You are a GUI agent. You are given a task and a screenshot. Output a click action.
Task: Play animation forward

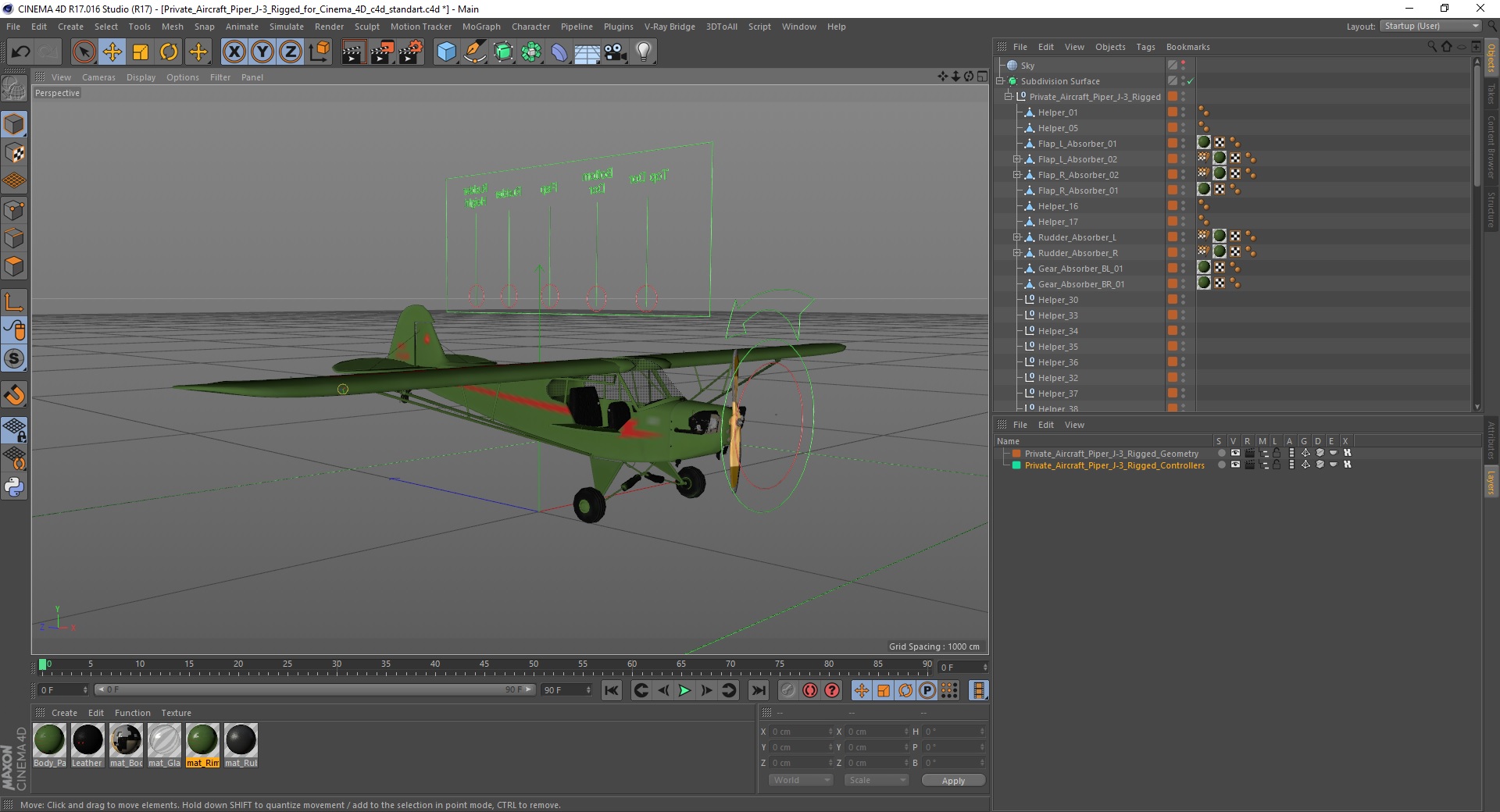click(x=684, y=690)
